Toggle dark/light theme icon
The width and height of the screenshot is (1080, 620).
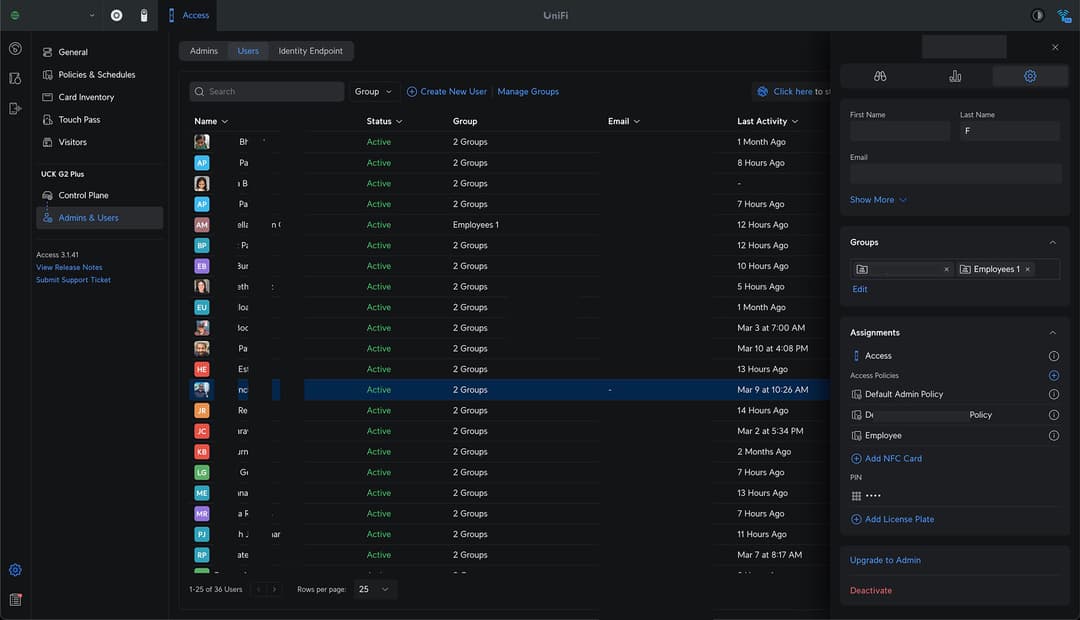[1037, 15]
